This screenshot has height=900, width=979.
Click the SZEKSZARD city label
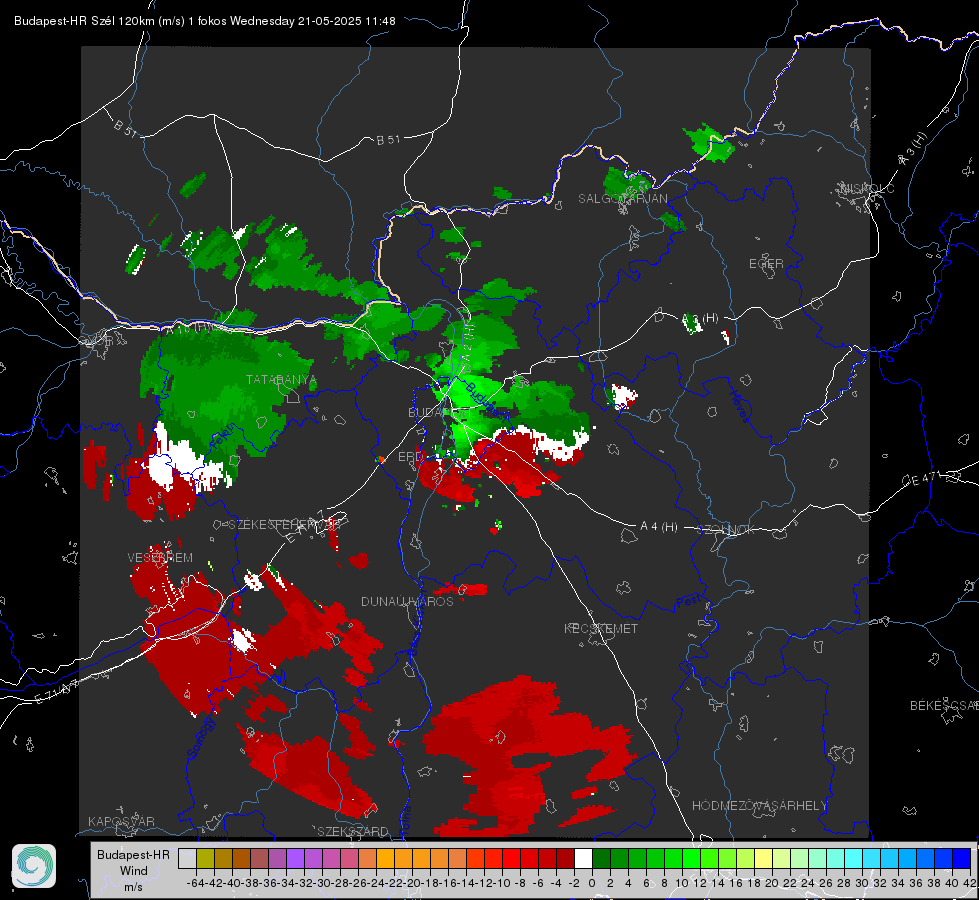tap(353, 831)
